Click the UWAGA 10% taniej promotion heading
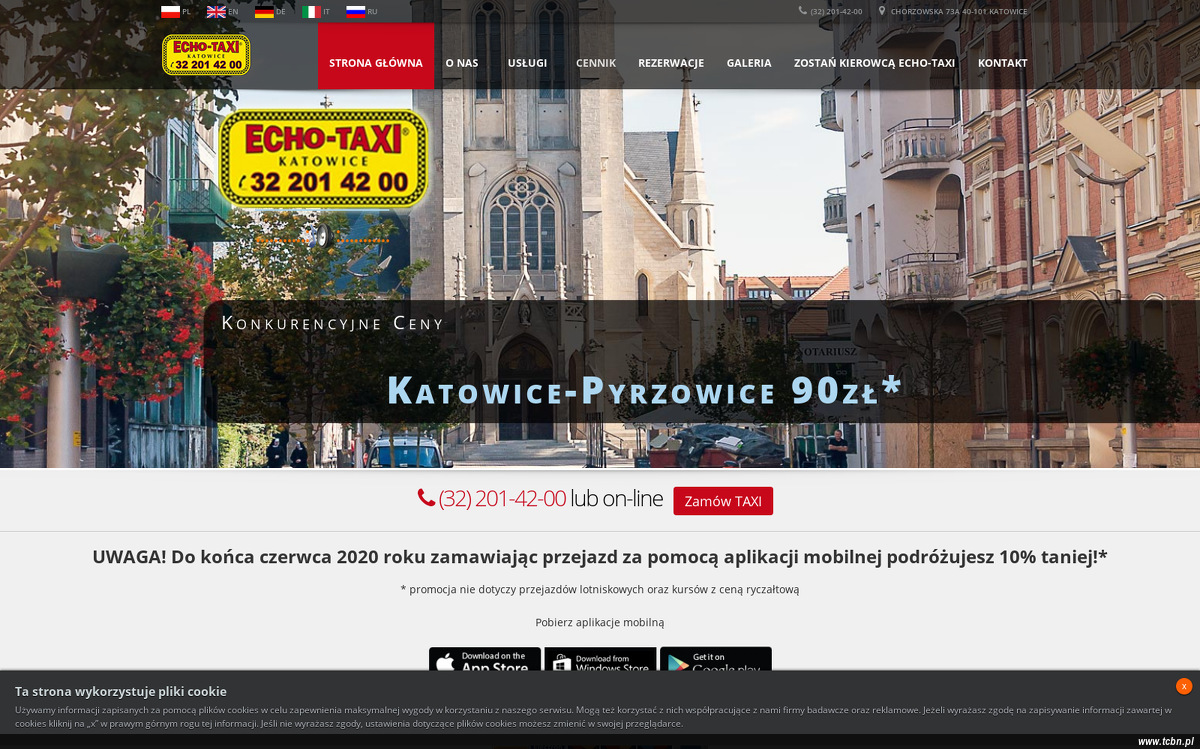1200x749 pixels. (600, 557)
